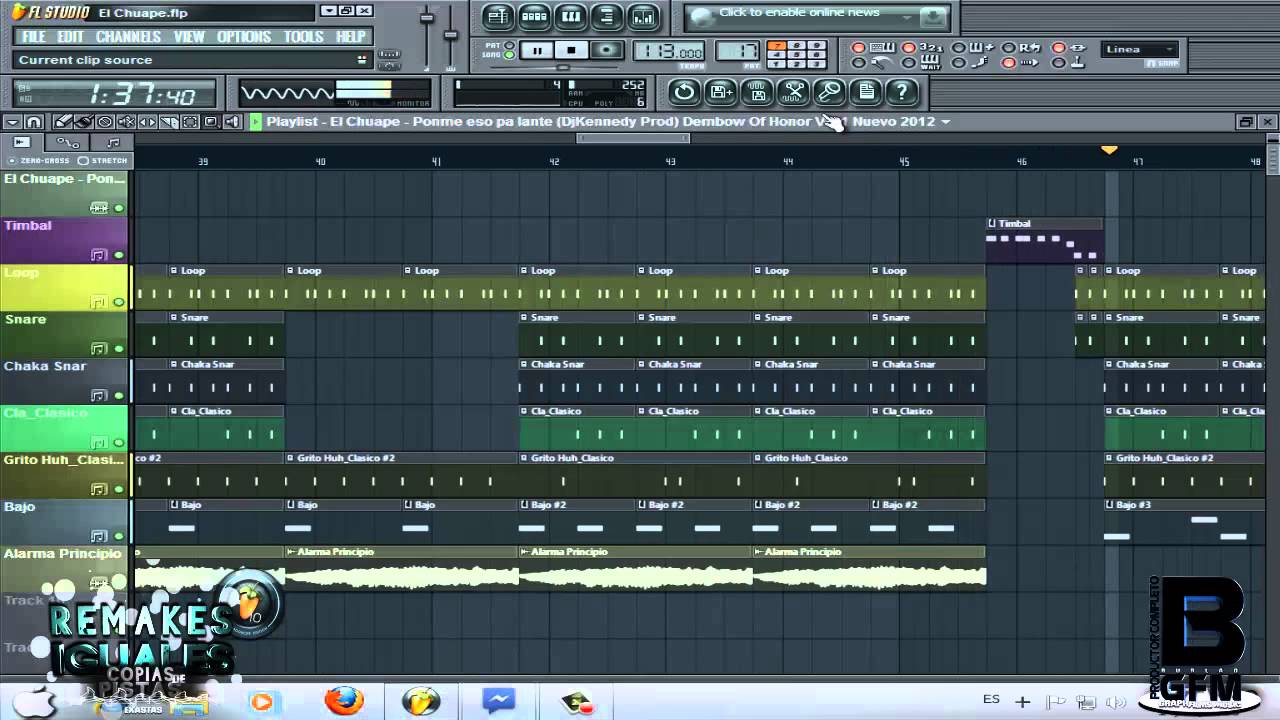Choose the zoom tool in playlist toolbar

pos(210,122)
